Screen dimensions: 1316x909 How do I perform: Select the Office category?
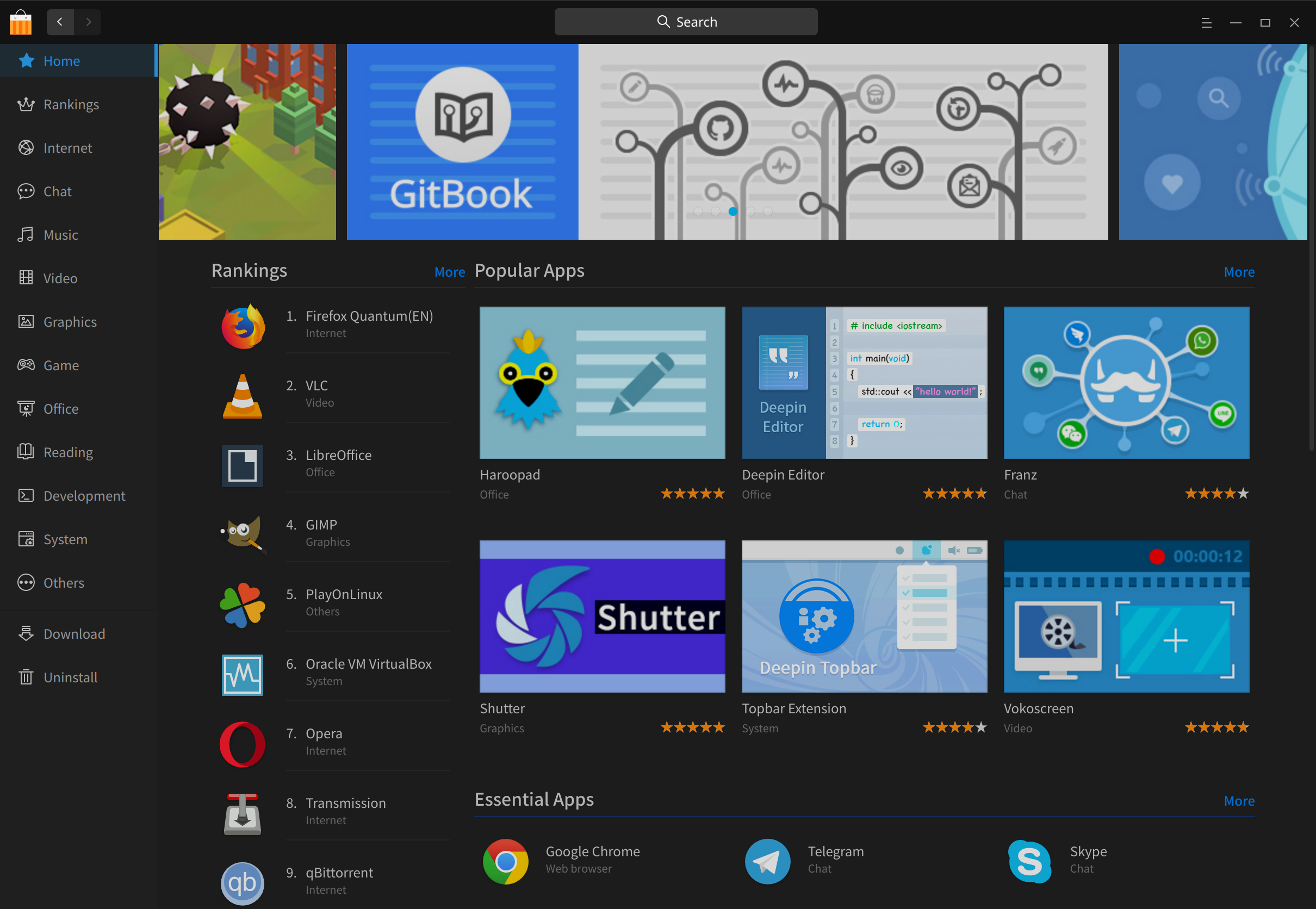[78, 408]
